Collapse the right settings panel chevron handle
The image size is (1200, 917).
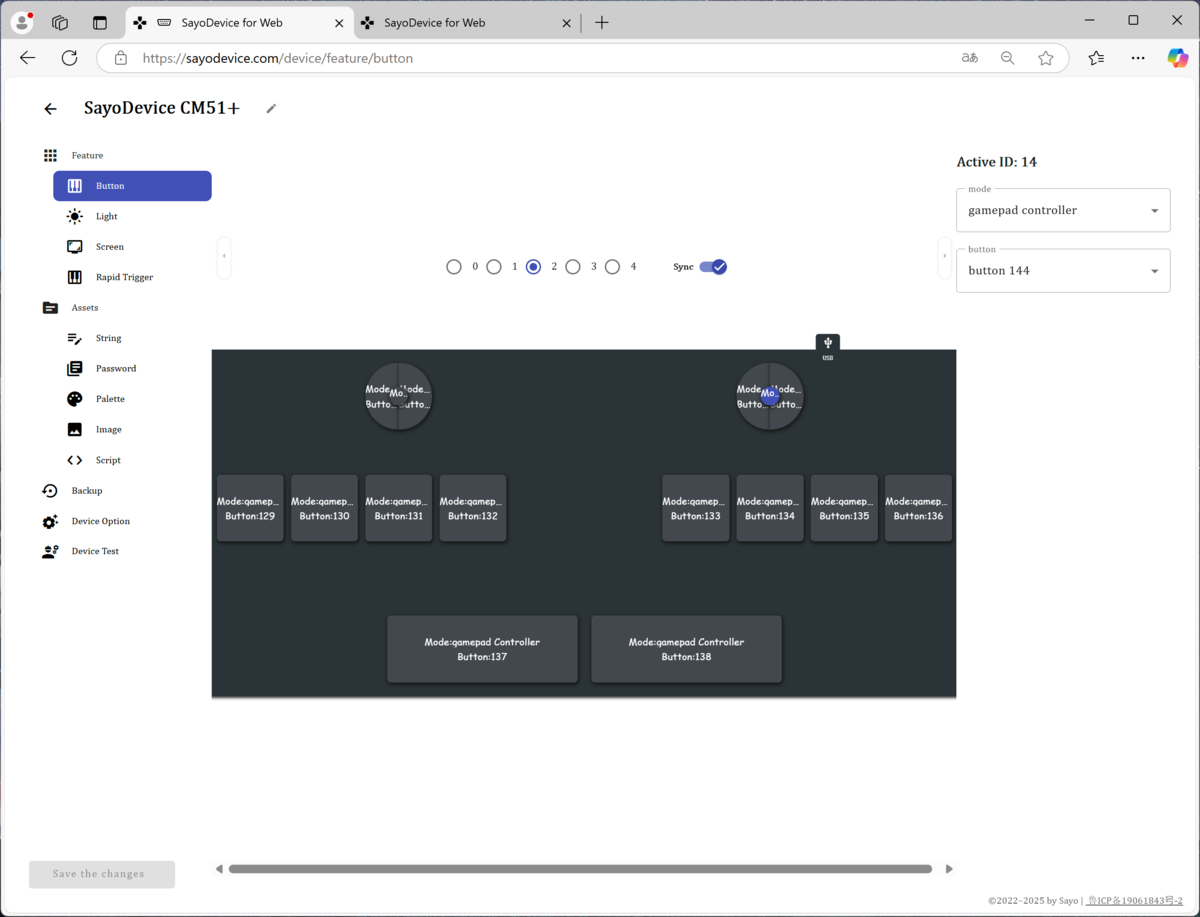click(944, 257)
